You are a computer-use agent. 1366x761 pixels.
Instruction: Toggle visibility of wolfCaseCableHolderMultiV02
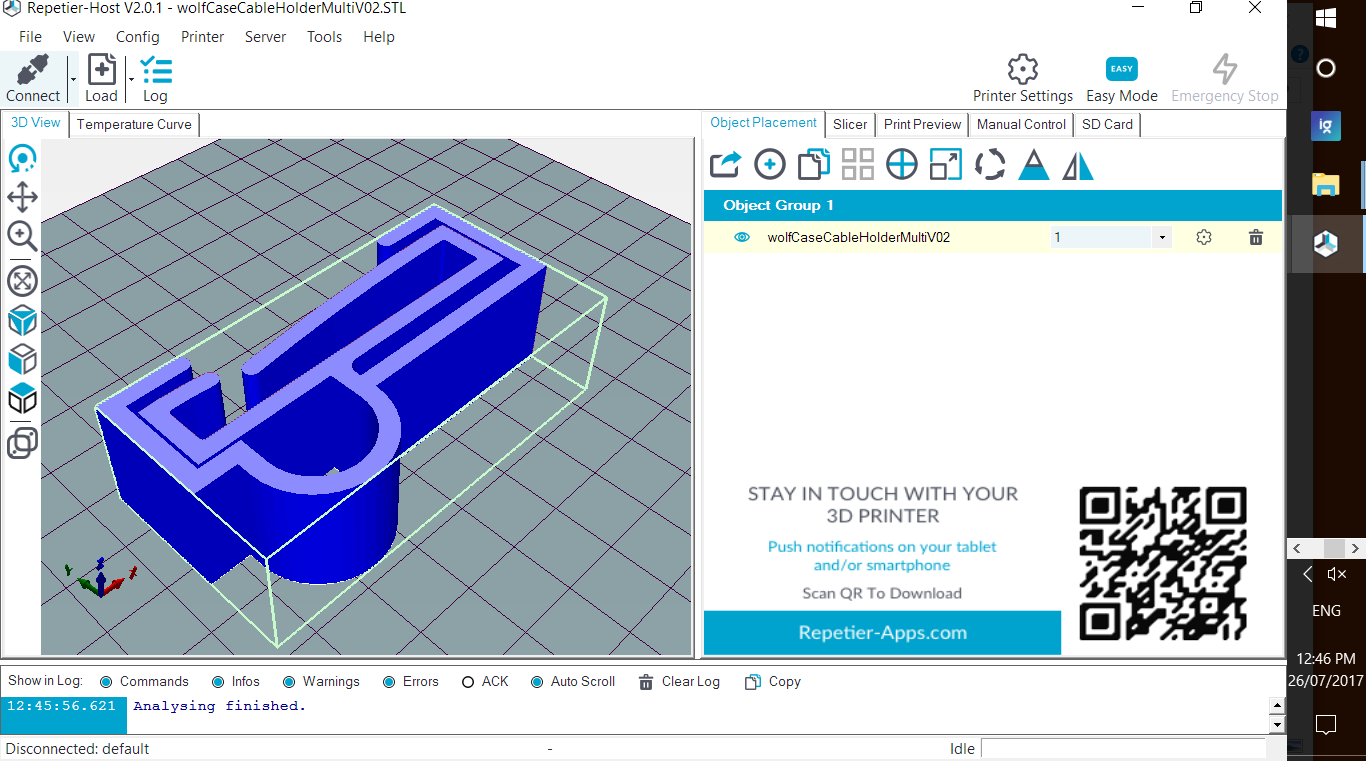(x=742, y=237)
